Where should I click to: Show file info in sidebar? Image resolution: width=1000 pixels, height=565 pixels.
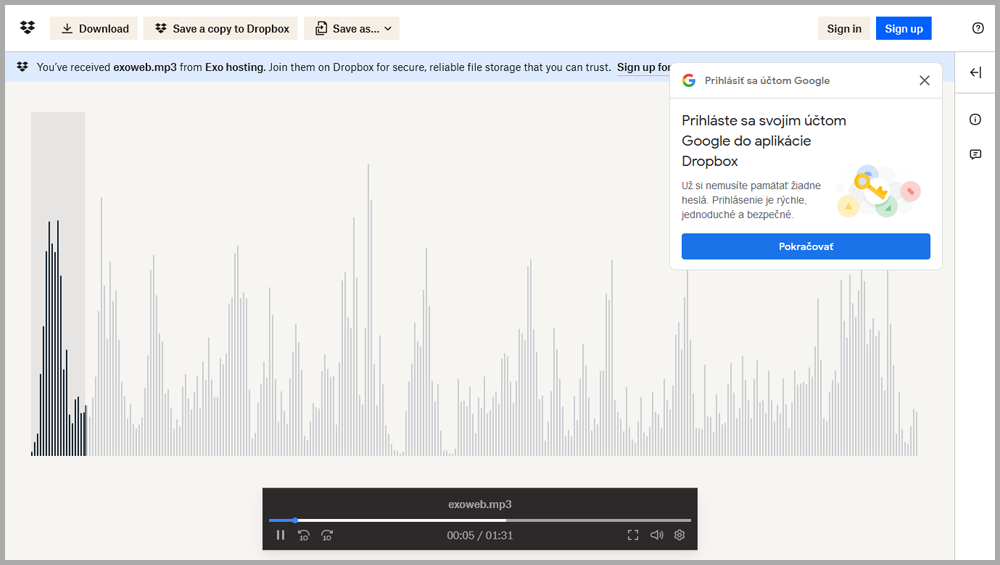(x=975, y=119)
